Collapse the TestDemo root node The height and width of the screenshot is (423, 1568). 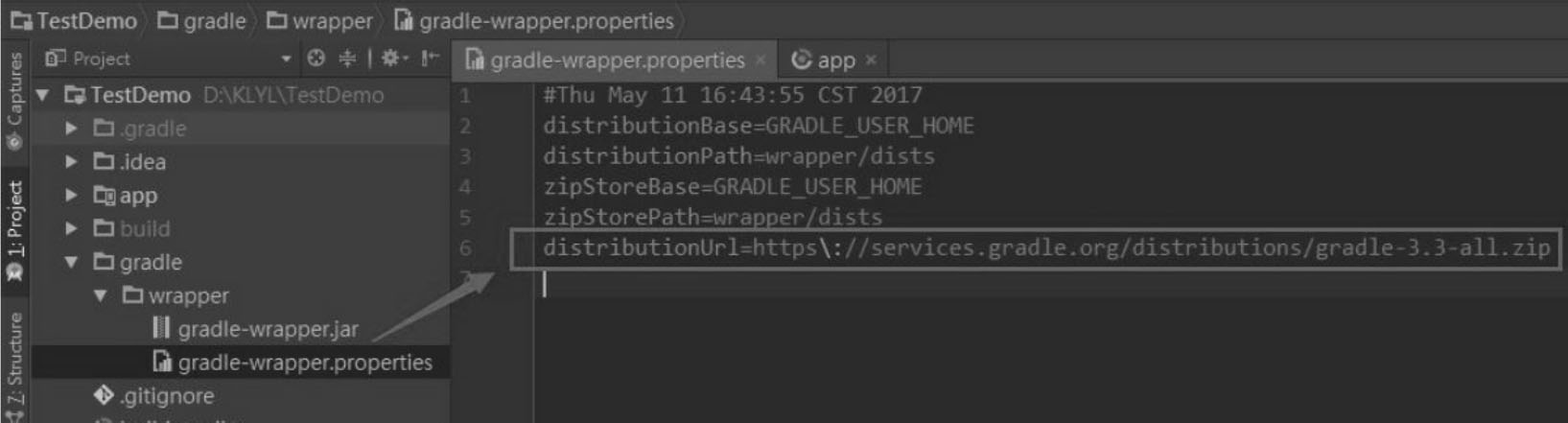[x=42, y=95]
